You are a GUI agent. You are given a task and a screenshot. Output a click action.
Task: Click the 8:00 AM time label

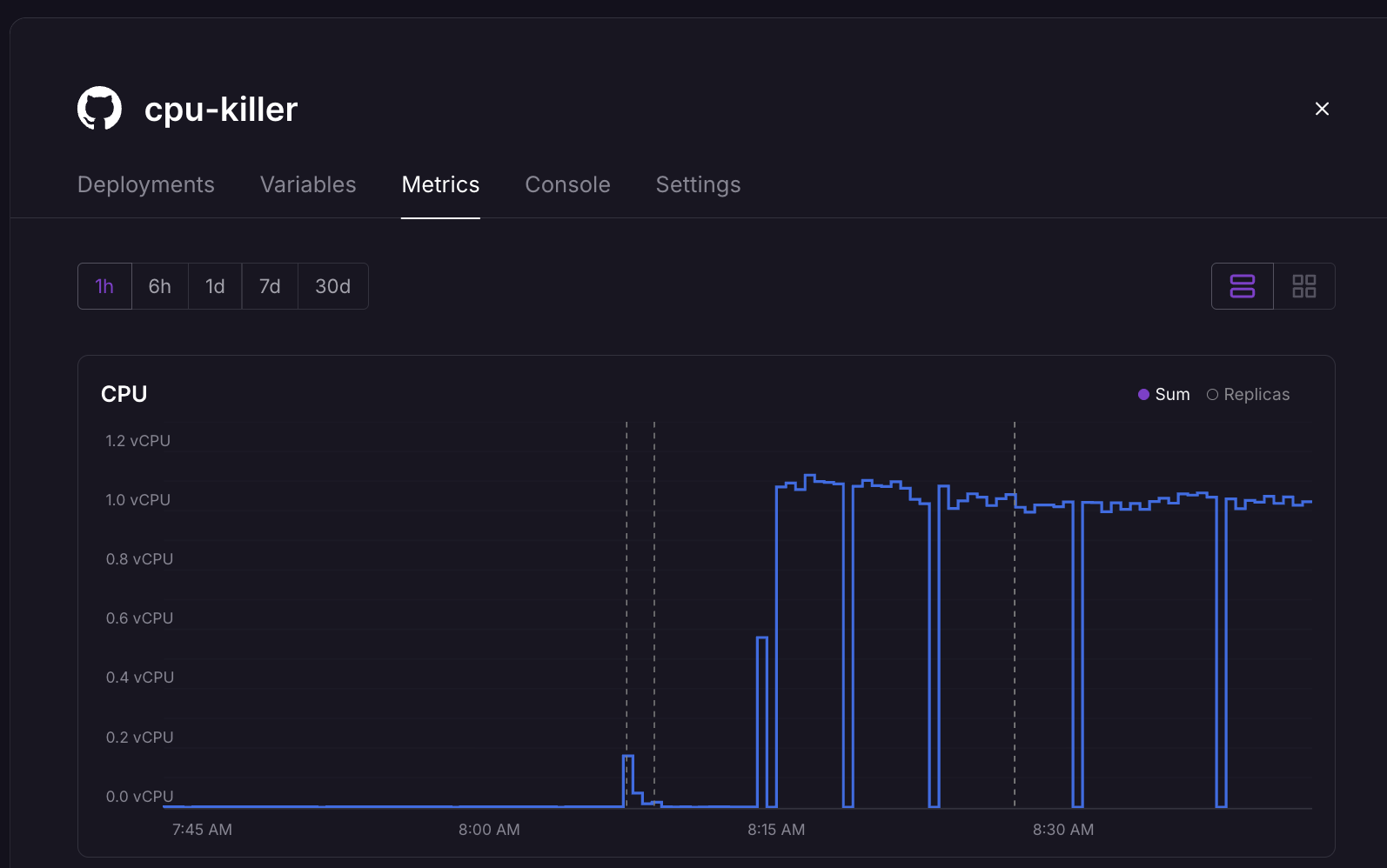(489, 830)
